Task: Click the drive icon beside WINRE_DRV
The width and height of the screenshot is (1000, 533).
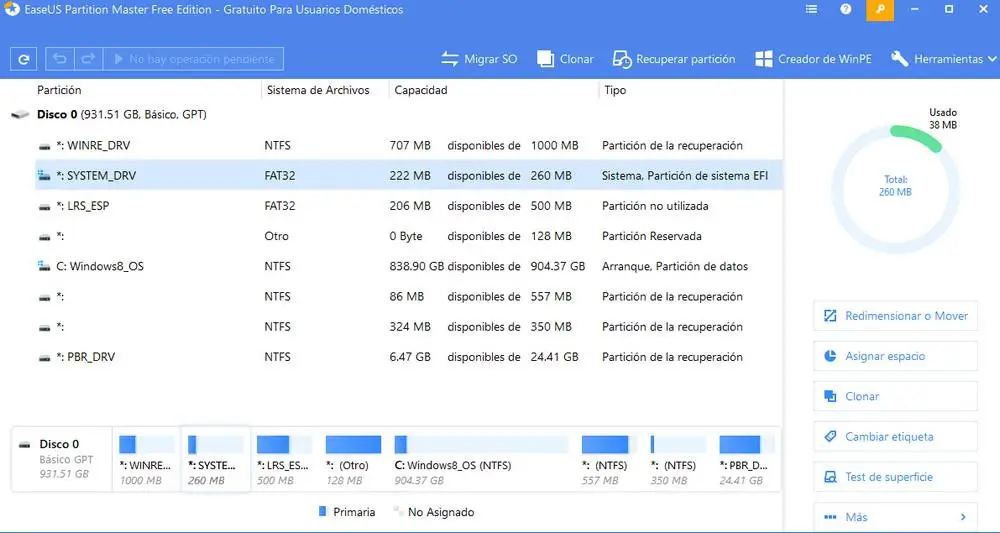Action: 44,146
